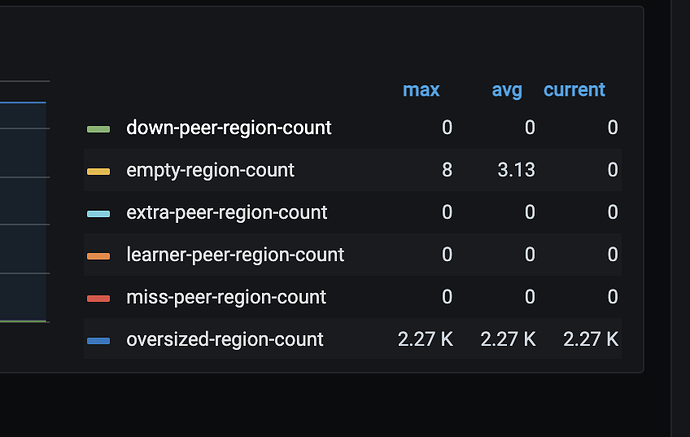
Task: Show only learner-peer-region-count series
Action: [x=235, y=255]
